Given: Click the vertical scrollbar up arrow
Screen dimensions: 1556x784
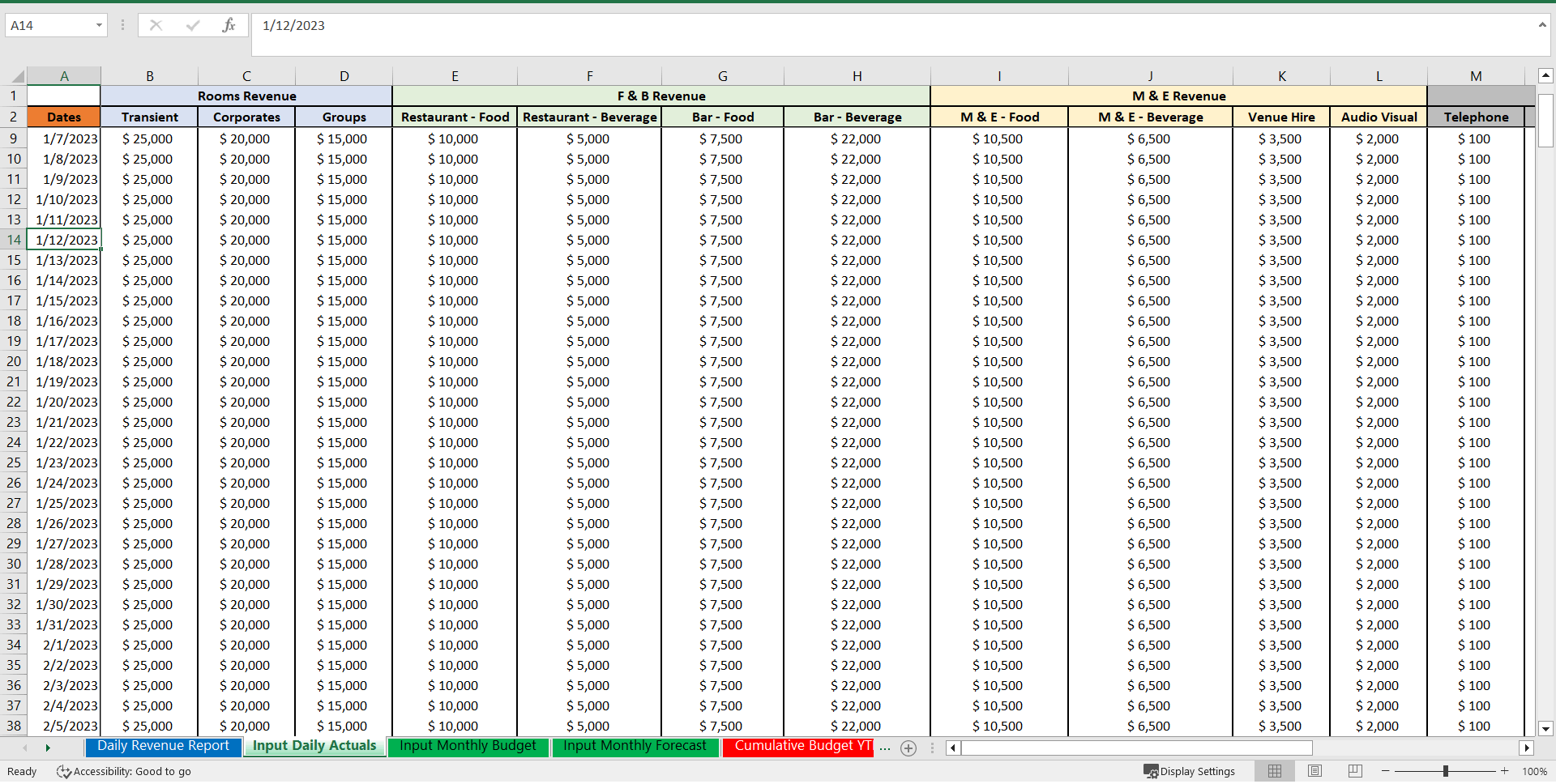Looking at the screenshot, I should (x=1545, y=76).
